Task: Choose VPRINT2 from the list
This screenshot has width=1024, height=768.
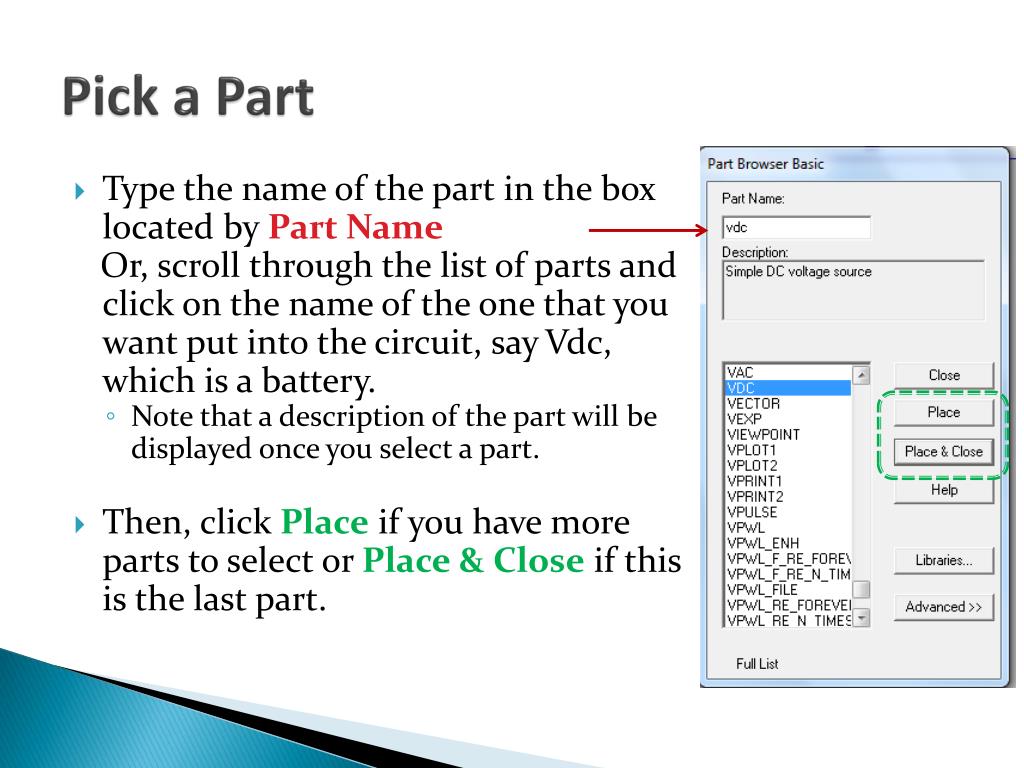Action: point(788,496)
